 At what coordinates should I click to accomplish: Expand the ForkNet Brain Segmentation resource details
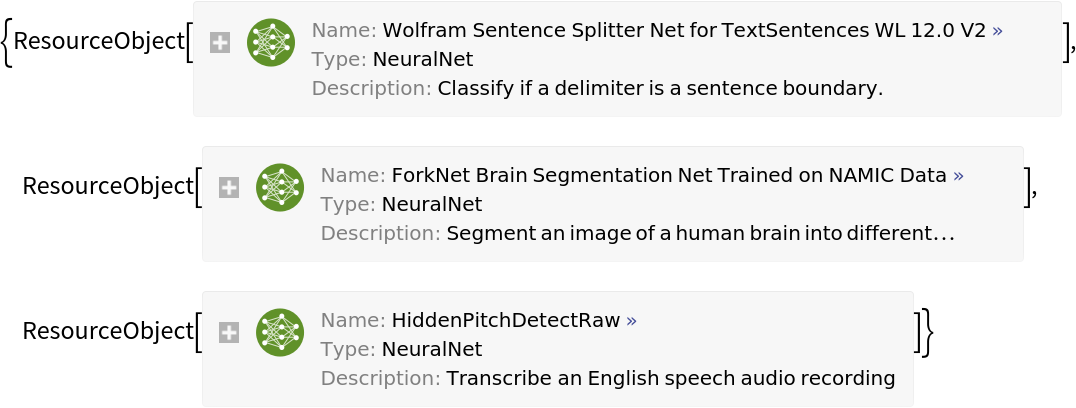click(x=229, y=188)
